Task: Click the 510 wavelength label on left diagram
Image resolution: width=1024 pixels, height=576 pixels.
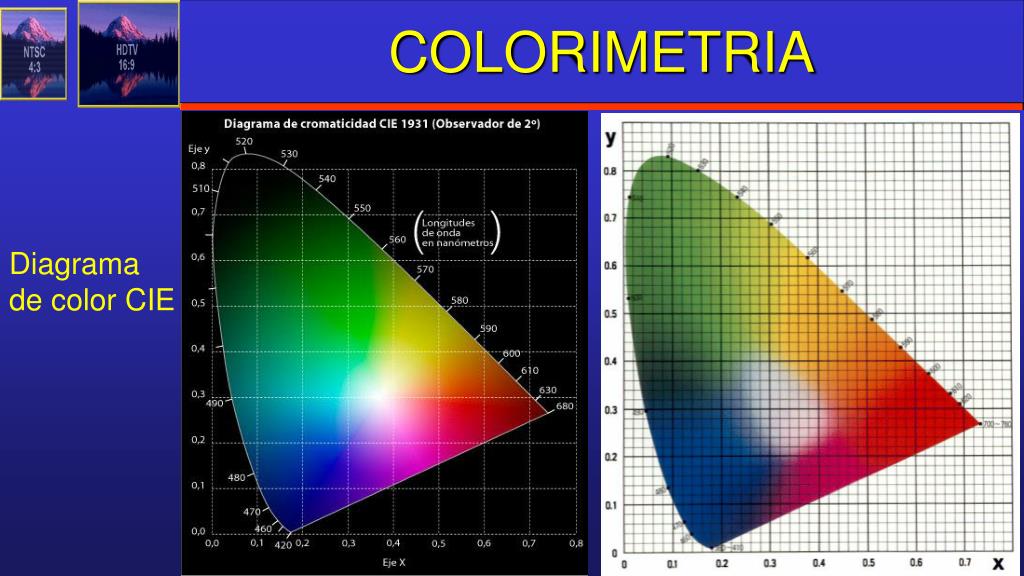Action: pos(201,188)
